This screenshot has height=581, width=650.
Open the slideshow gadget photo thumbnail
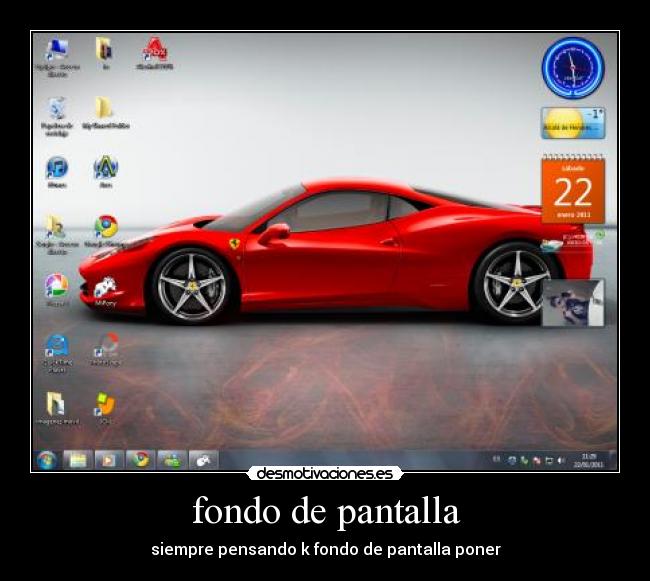[573, 303]
